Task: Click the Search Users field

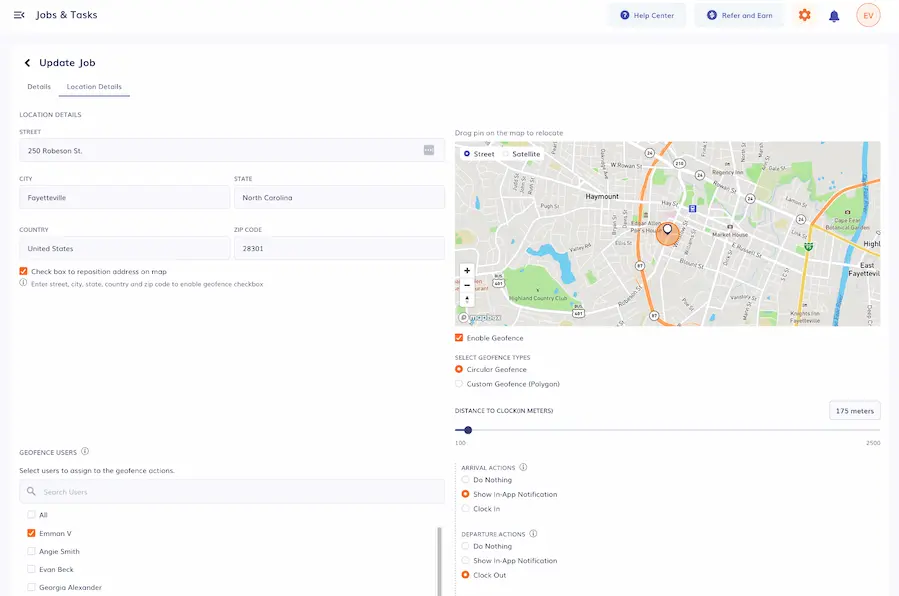Action: coord(232,492)
